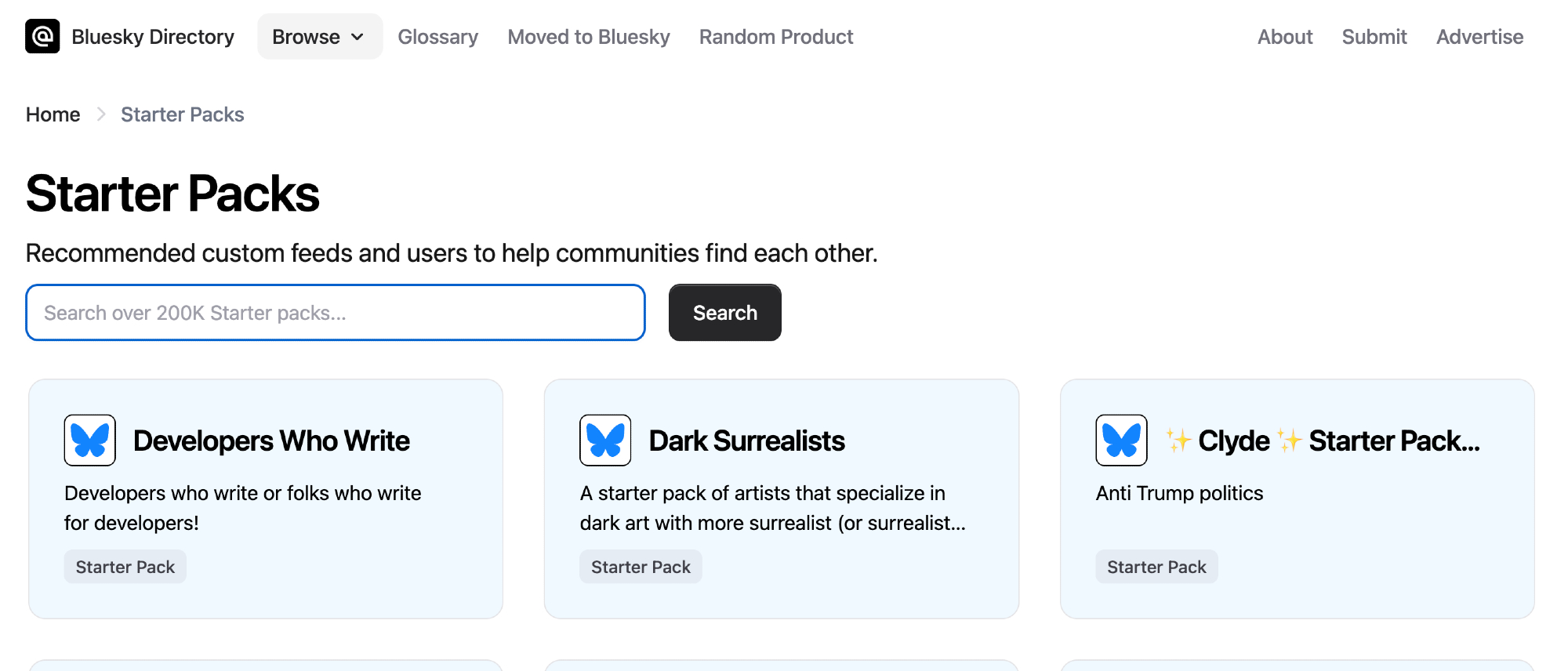The image size is (1568, 671).
Task: Click butterfly icon on Developers Who Write card
Action: [90, 441]
